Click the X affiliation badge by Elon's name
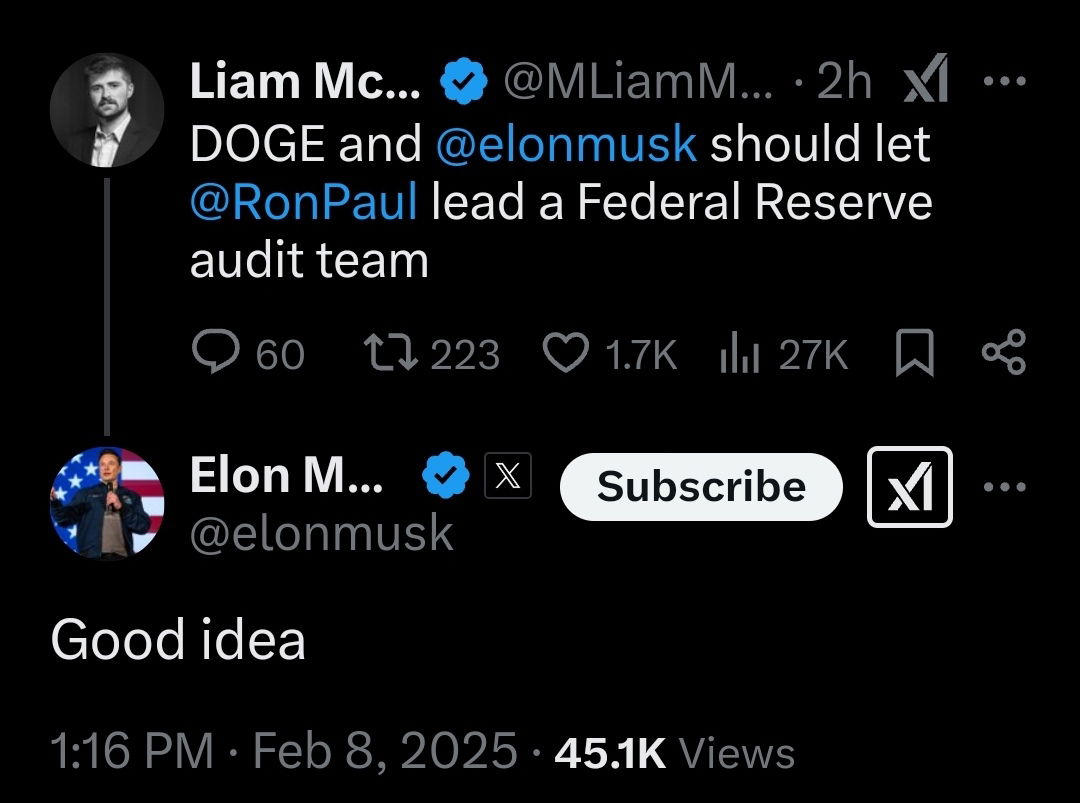The width and height of the screenshot is (1080, 803). coord(507,477)
